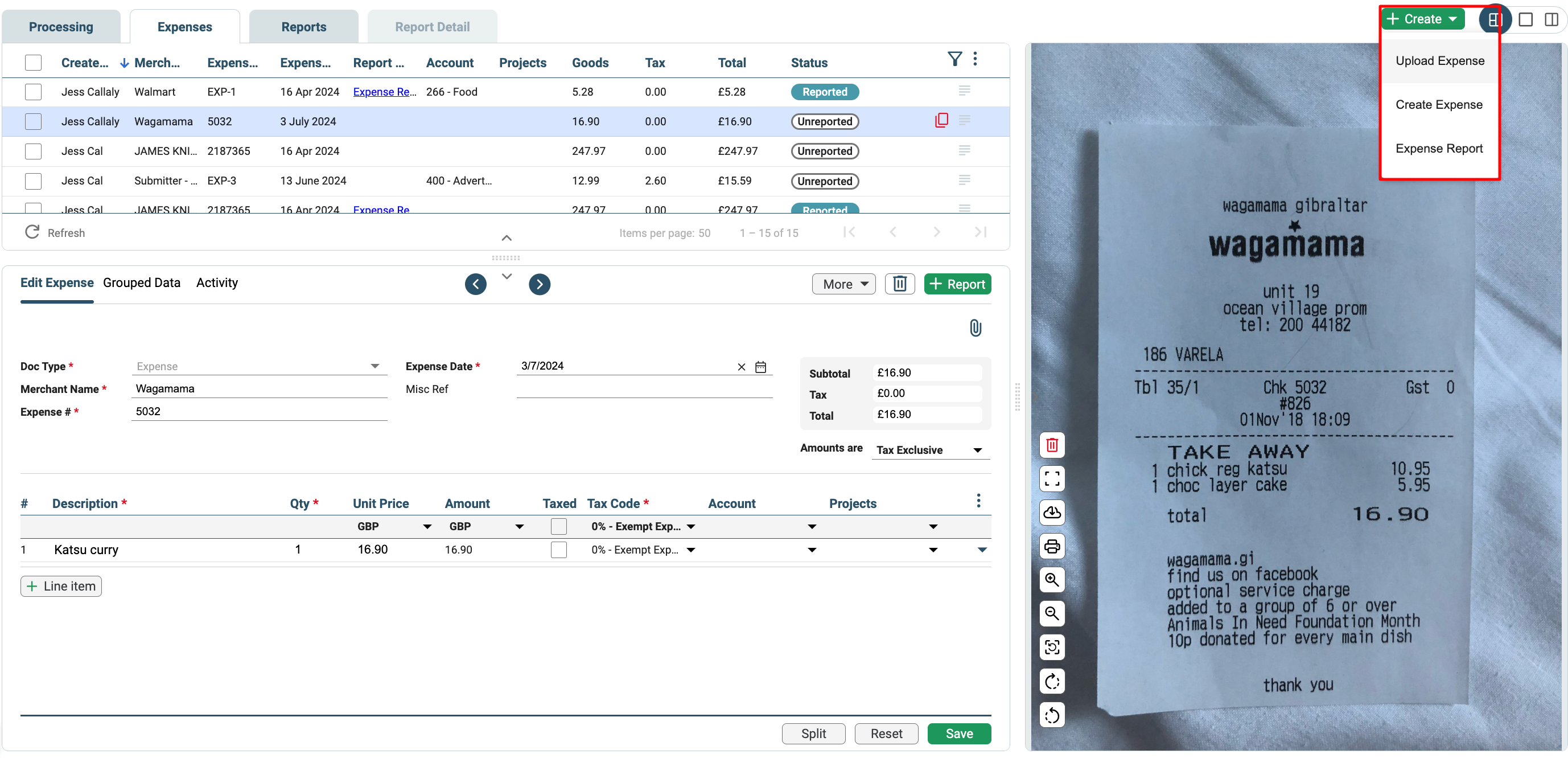
Task: Rotate the receipt clockwise
Action: pos(1052,681)
